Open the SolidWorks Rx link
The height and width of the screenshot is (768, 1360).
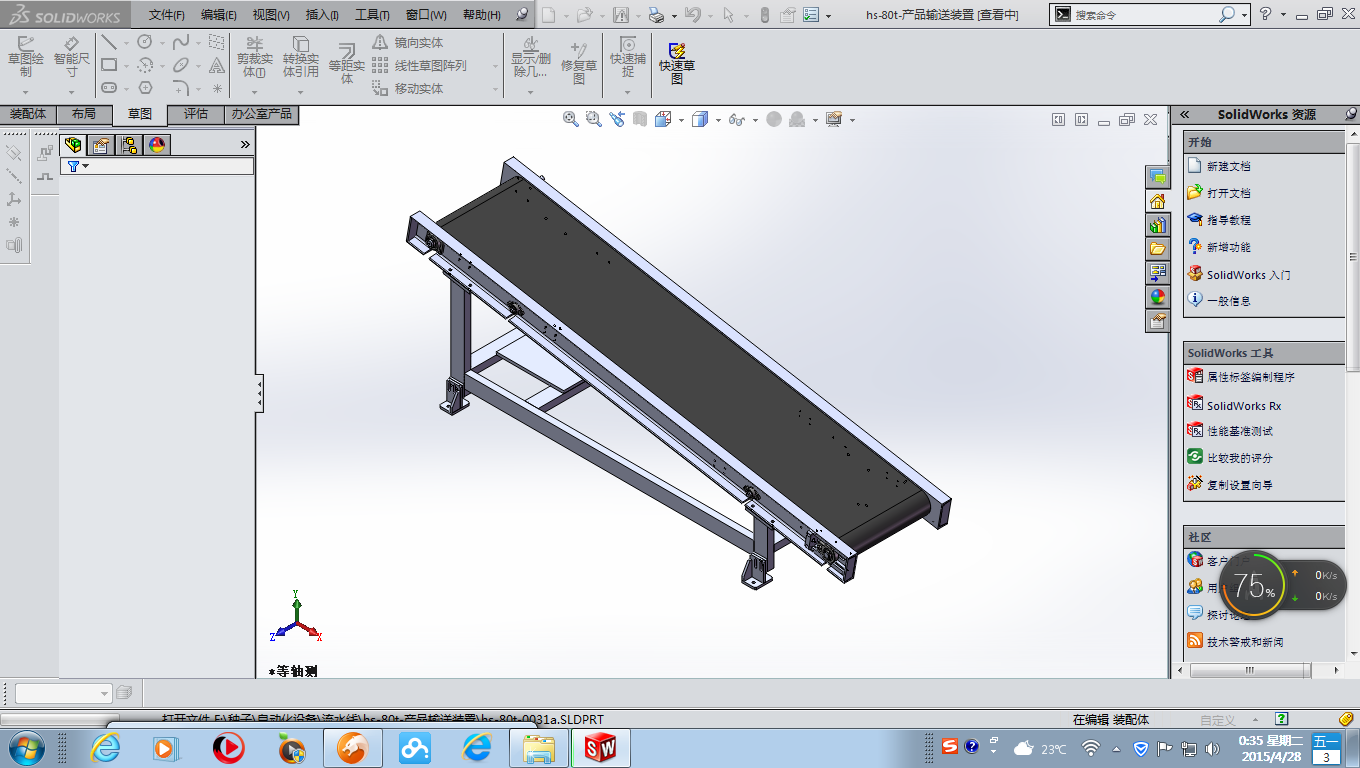tap(1234, 405)
